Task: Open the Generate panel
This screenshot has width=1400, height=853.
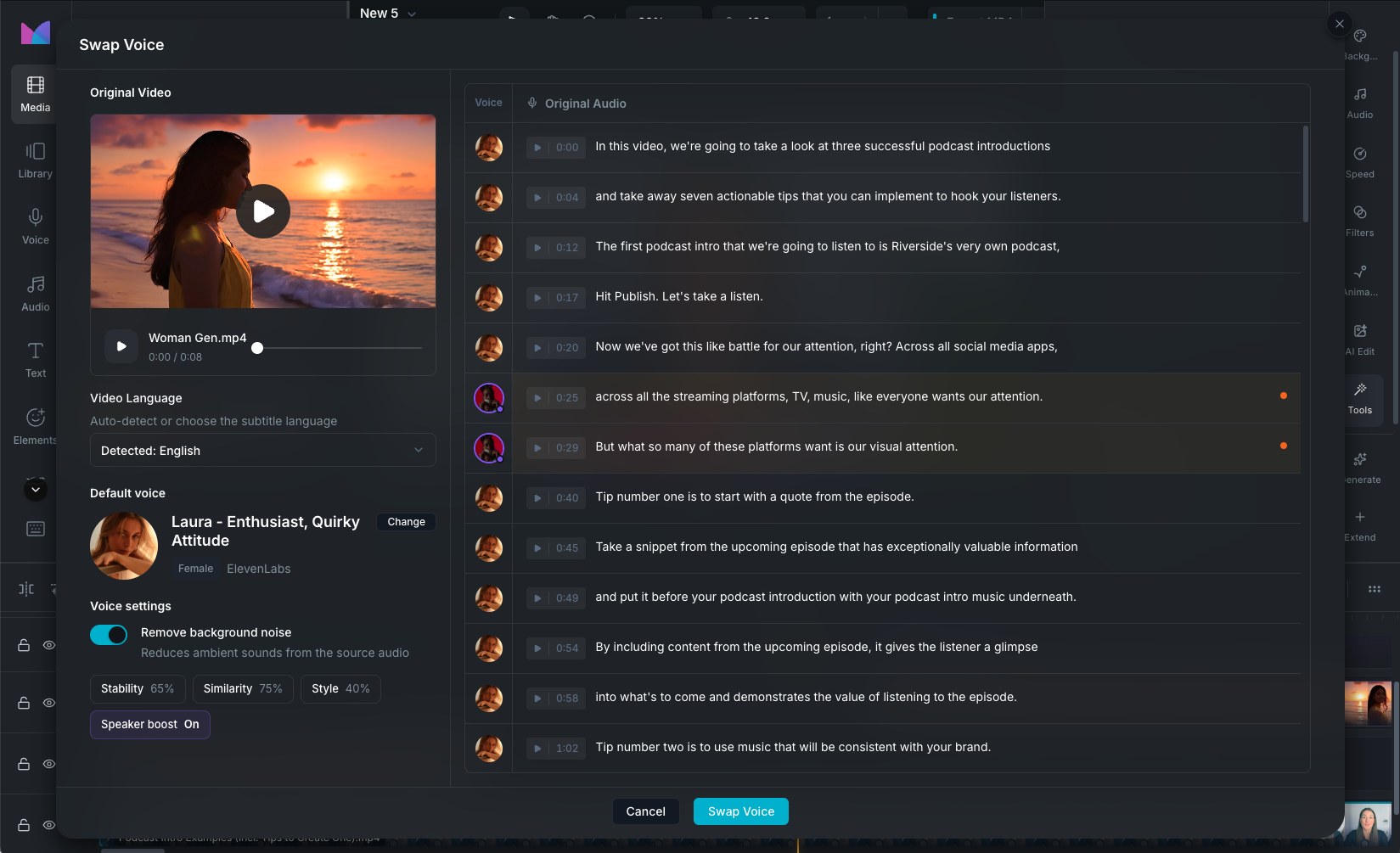Action: click(1359, 469)
